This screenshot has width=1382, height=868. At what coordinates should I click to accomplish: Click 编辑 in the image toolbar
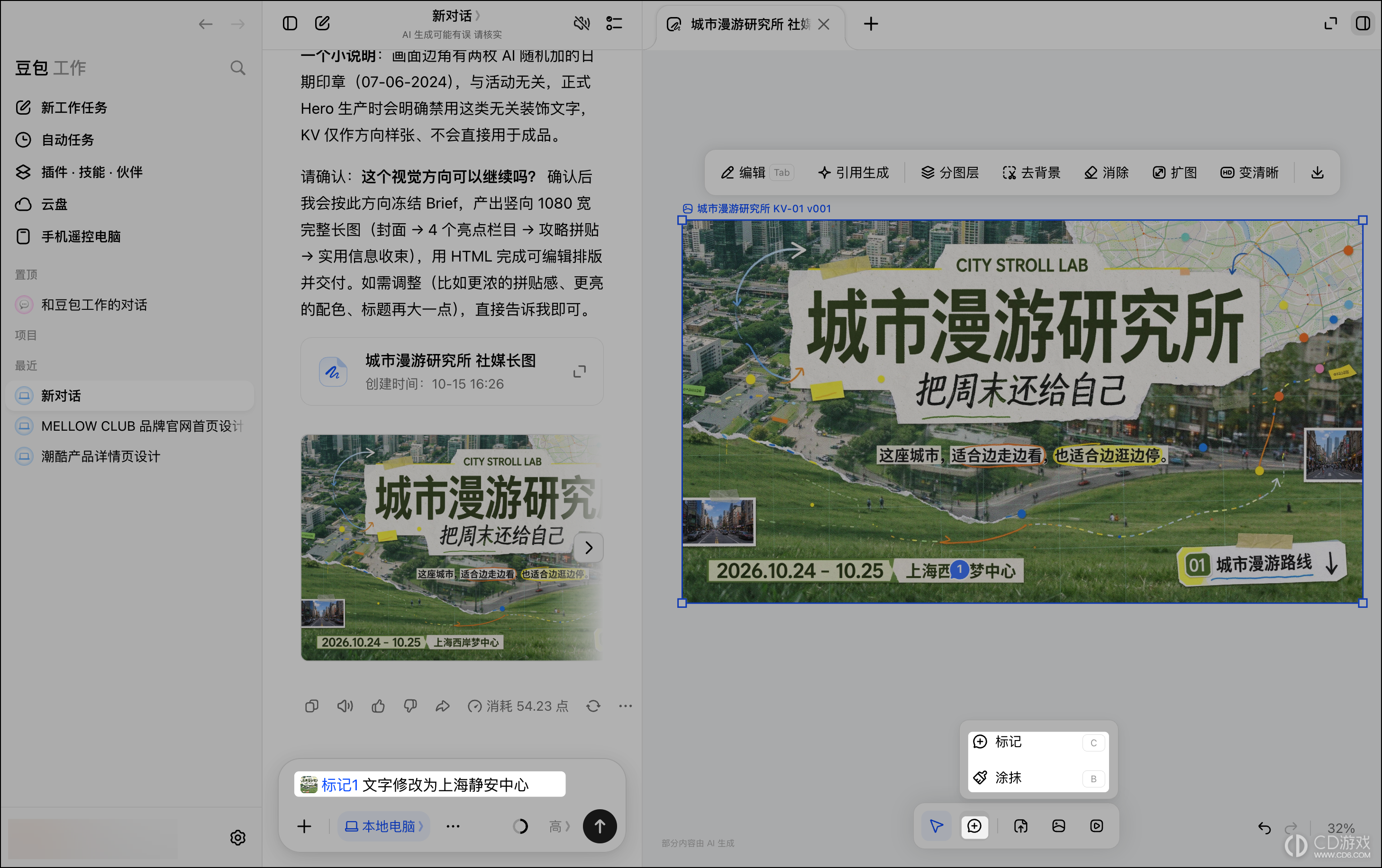pyautogui.click(x=756, y=172)
